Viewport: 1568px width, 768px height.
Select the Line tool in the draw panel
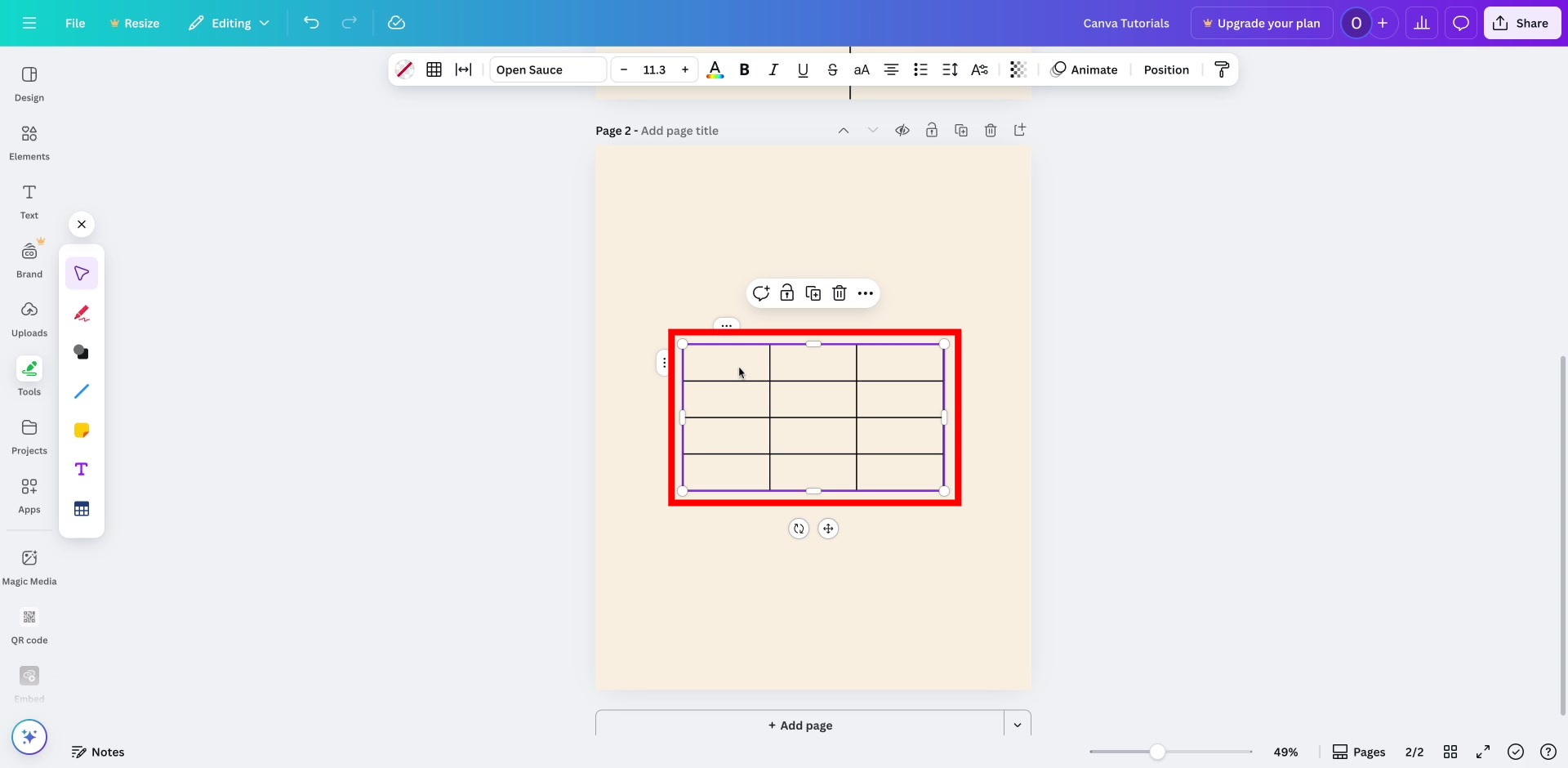point(81,391)
